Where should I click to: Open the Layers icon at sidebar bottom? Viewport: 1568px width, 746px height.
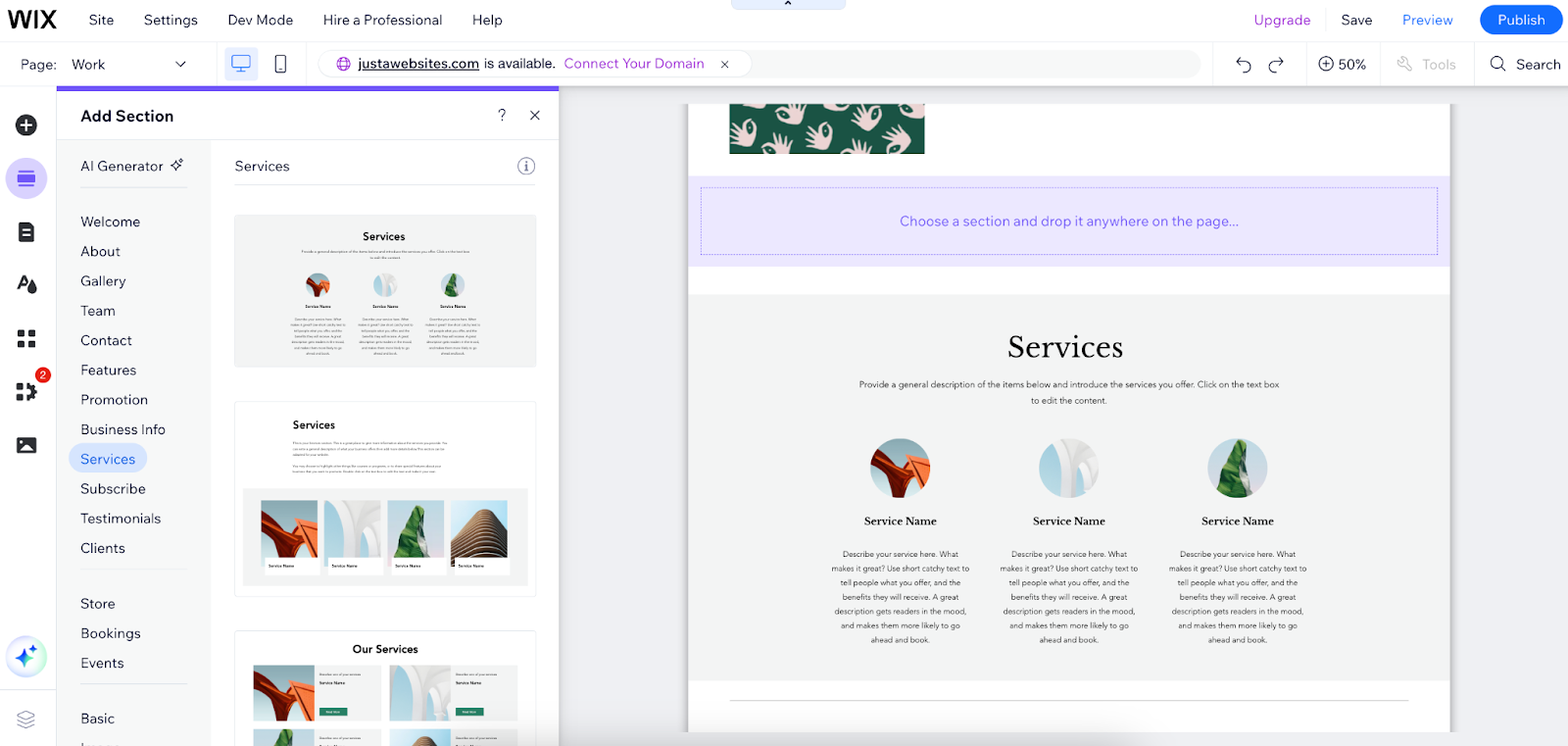(x=26, y=720)
